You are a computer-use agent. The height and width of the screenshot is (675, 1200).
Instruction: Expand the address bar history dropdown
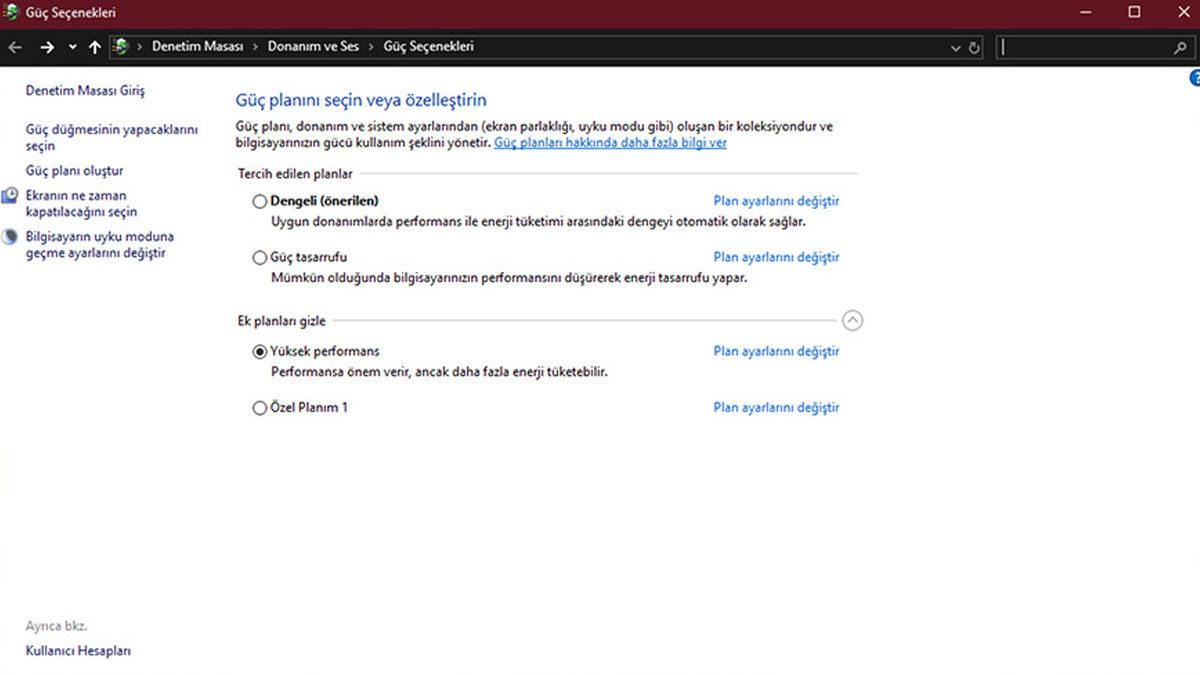[x=957, y=47]
